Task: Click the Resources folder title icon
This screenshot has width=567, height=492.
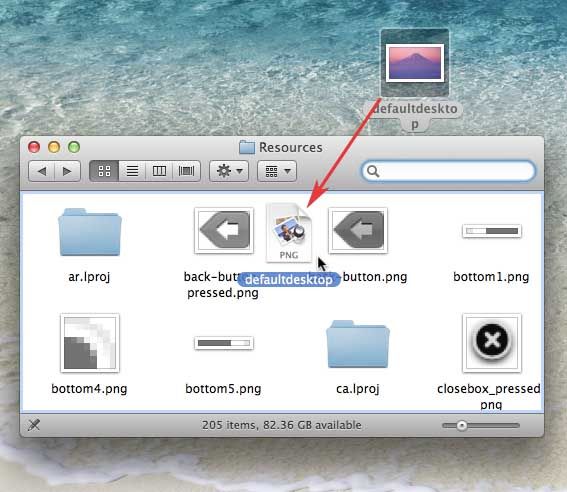Action: tap(247, 147)
